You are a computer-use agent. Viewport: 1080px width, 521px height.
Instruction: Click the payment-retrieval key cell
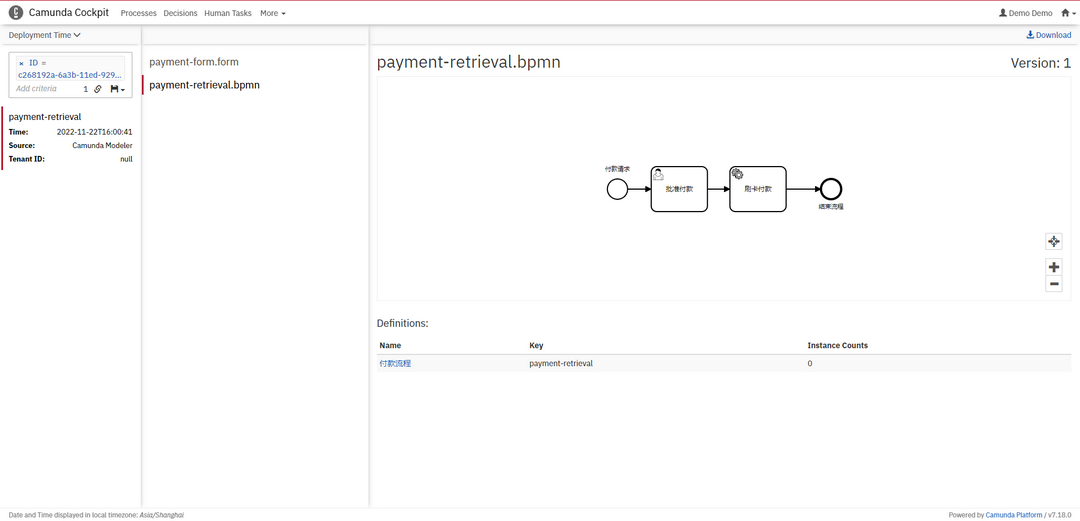[x=561, y=363]
